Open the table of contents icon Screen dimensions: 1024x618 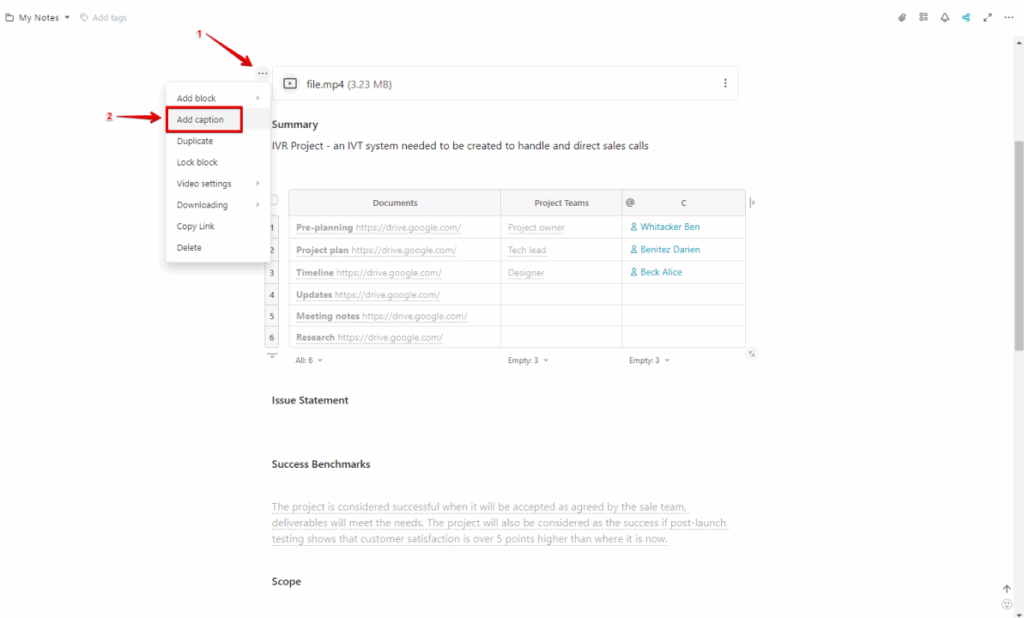tap(923, 17)
